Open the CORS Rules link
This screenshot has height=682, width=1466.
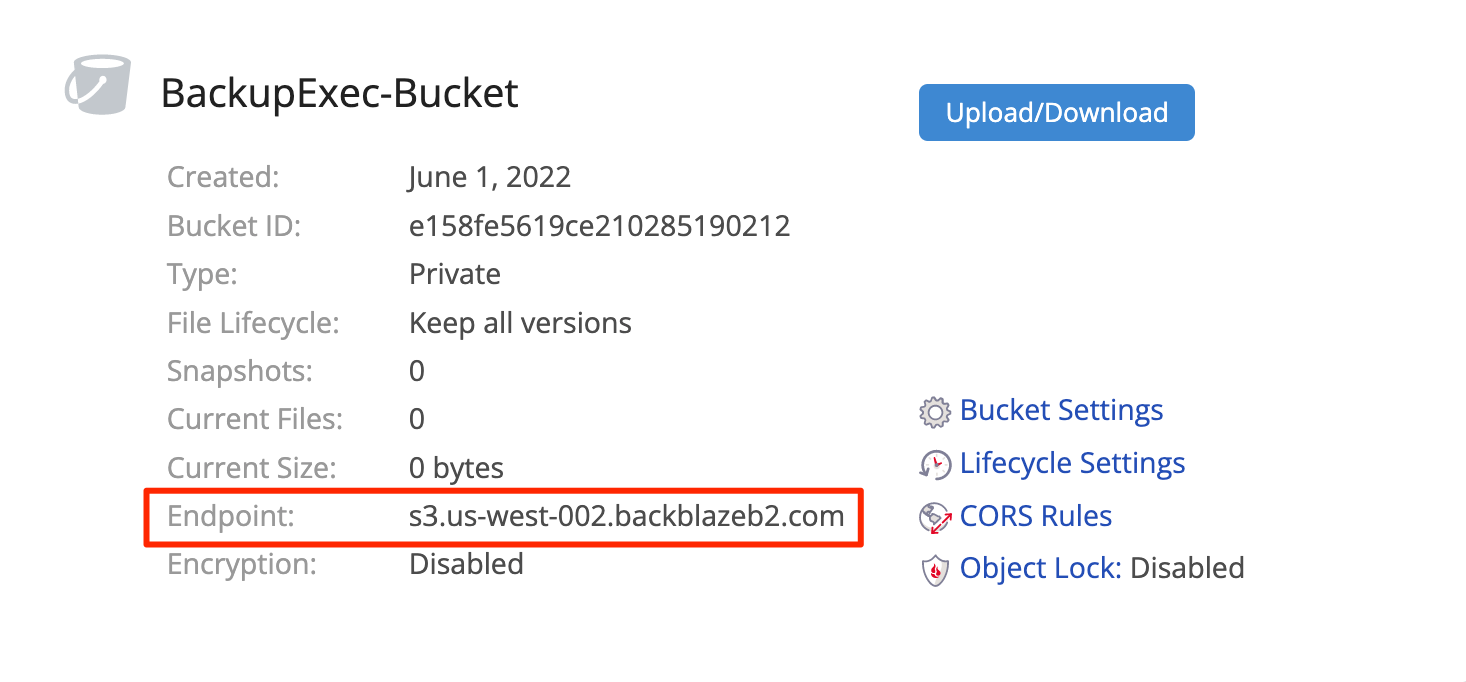click(x=1036, y=516)
